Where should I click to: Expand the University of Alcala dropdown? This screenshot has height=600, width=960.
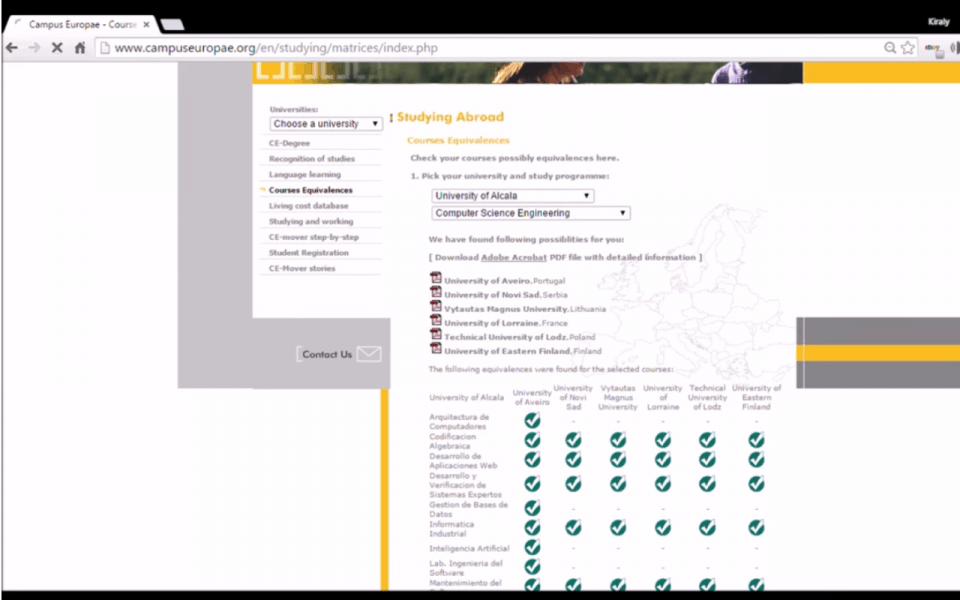[x=513, y=196]
